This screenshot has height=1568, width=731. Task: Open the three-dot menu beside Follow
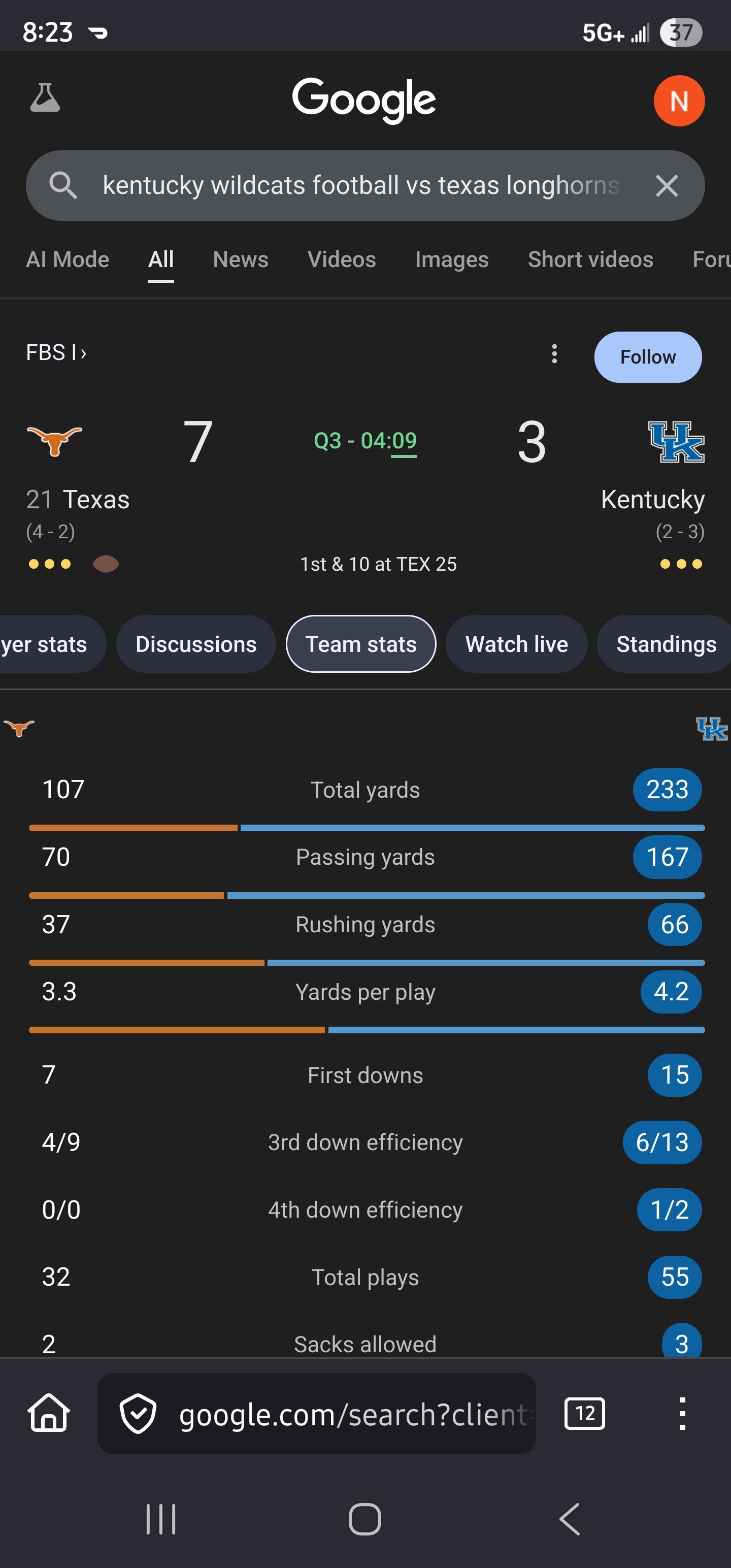pyautogui.click(x=554, y=353)
